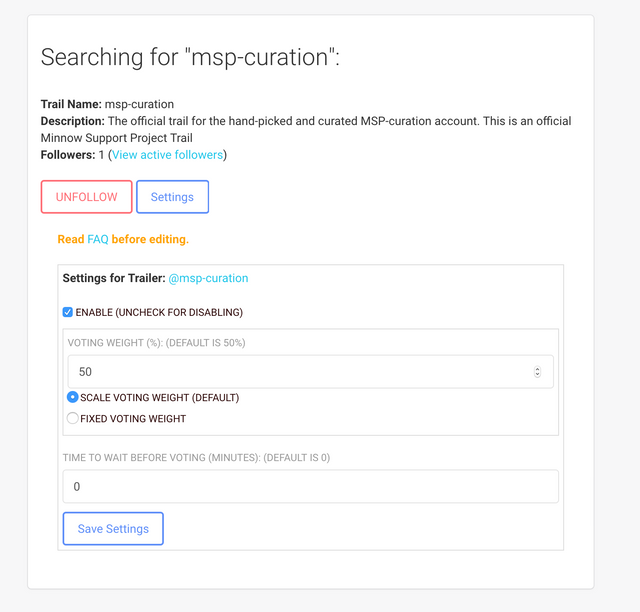The image size is (640, 612).
Task: Visit the @msp-curation trailer profile link
Action: pos(208,278)
